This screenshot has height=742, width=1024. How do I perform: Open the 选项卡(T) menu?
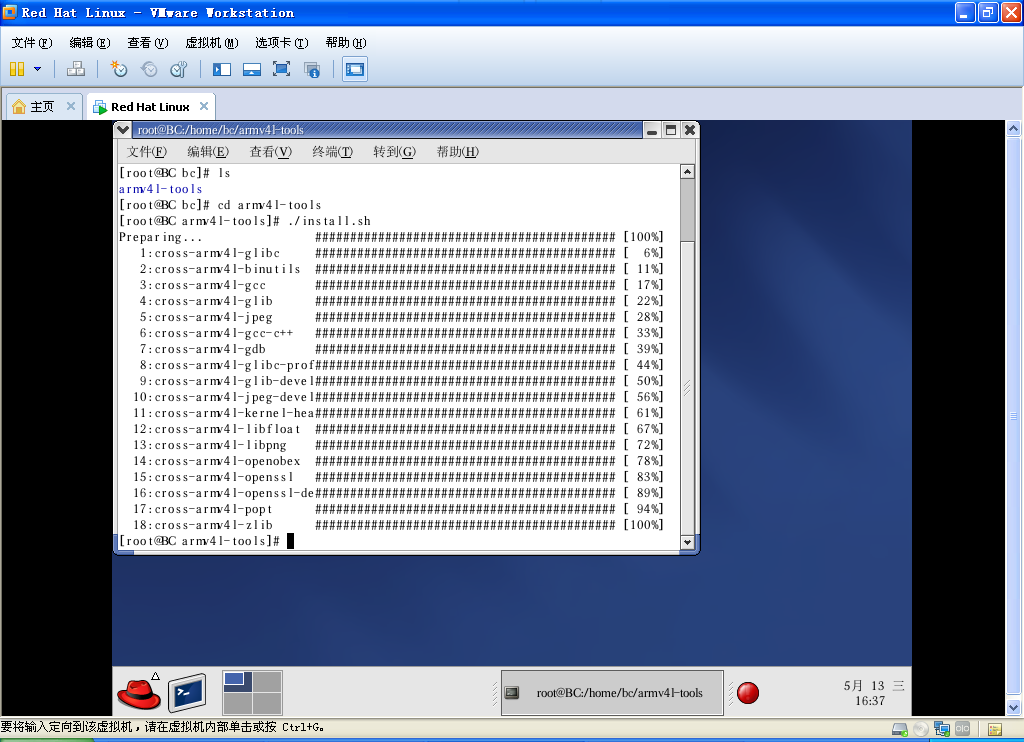click(281, 42)
